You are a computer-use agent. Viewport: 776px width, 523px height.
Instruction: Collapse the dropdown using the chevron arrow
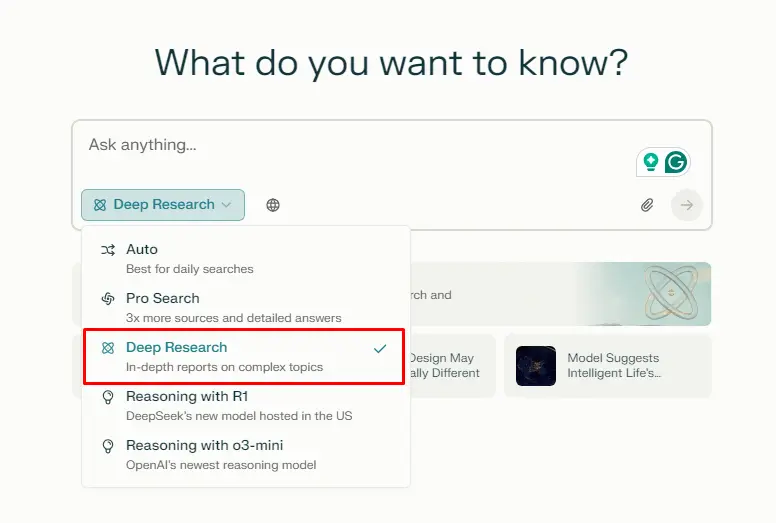click(x=227, y=205)
